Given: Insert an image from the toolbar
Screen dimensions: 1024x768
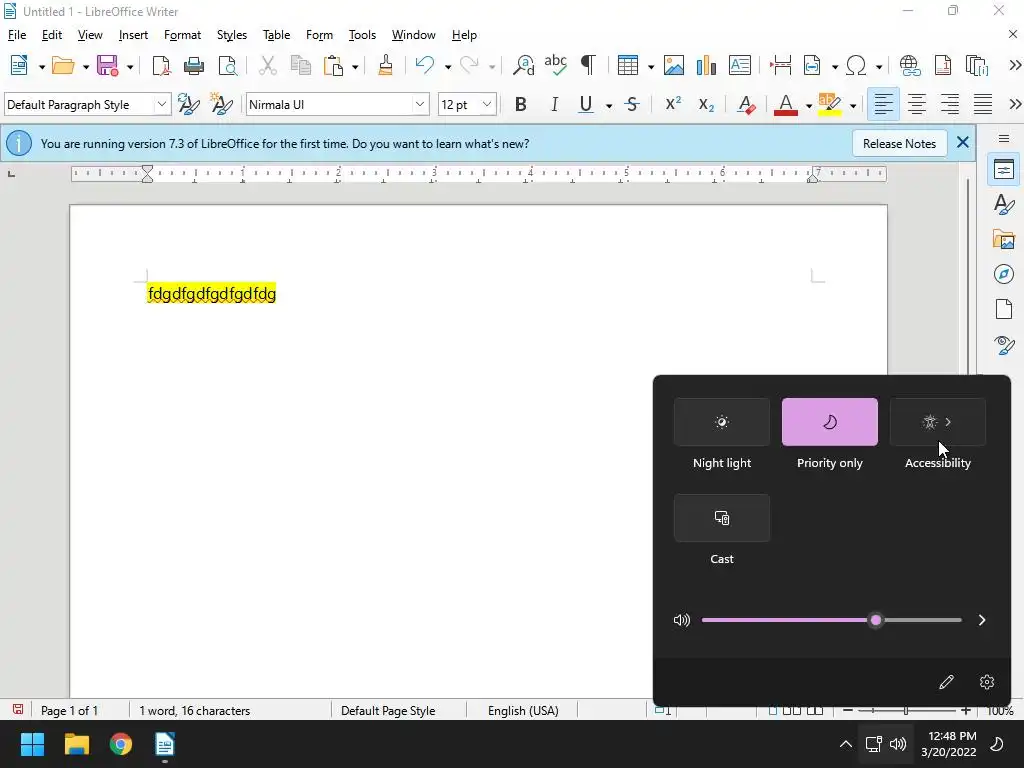Looking at the screenshot, I should (x=674, y=65).
